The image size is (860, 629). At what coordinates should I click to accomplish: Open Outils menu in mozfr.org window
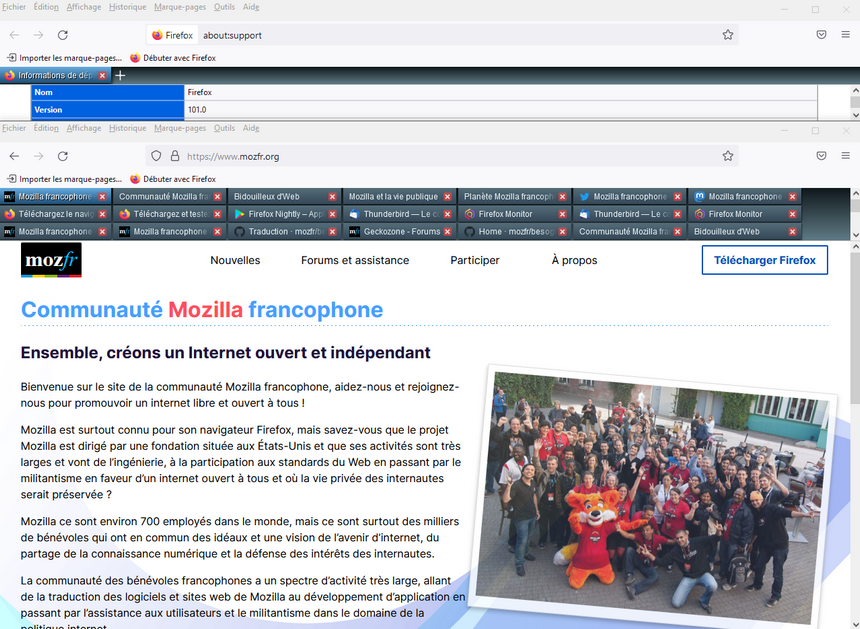click(224, 128)
